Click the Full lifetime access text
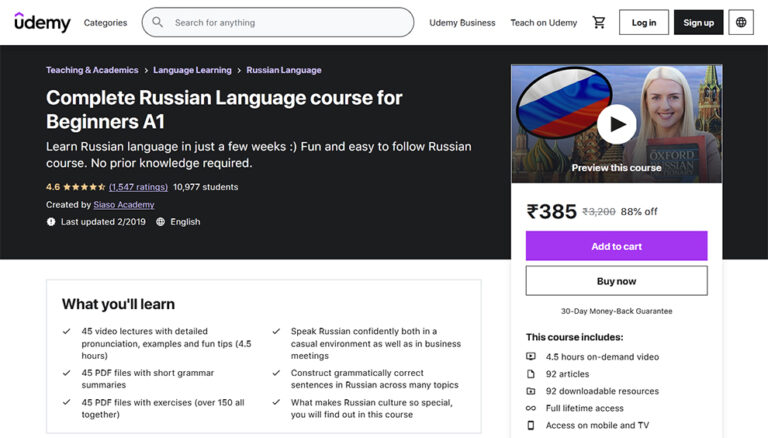Viewport: 768px width, 438px height. [x=585, y=408]
